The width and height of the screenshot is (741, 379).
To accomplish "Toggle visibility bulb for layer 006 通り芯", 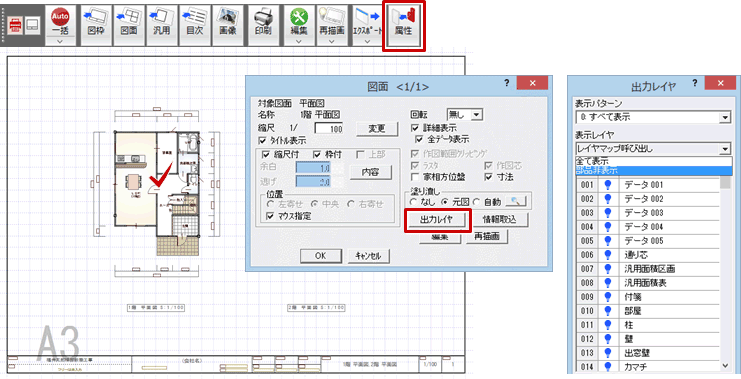I will tap(608, 255).
